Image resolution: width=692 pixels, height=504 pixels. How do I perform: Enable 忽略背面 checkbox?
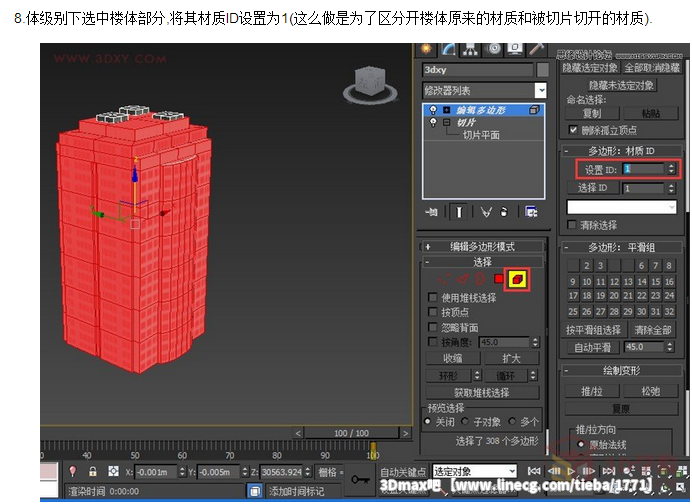click(x=433, y=326)
